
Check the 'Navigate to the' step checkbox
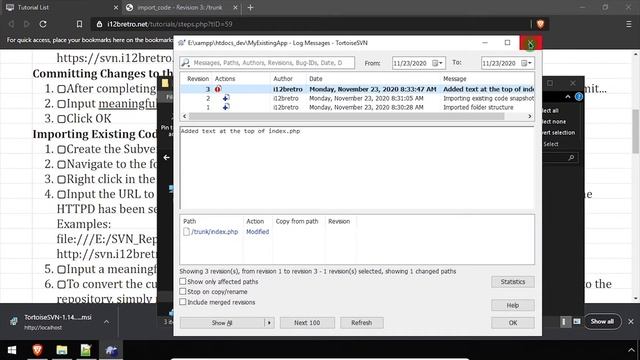coord(62,164)
